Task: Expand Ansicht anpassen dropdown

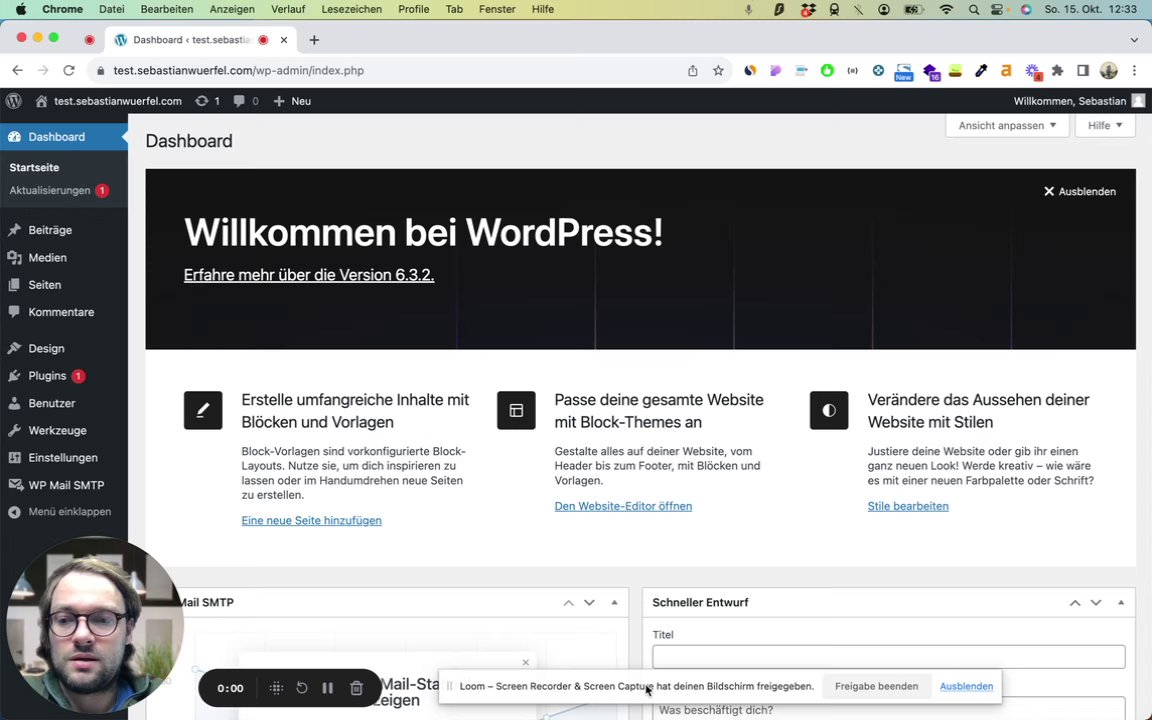Action: tap(1007, 126)
